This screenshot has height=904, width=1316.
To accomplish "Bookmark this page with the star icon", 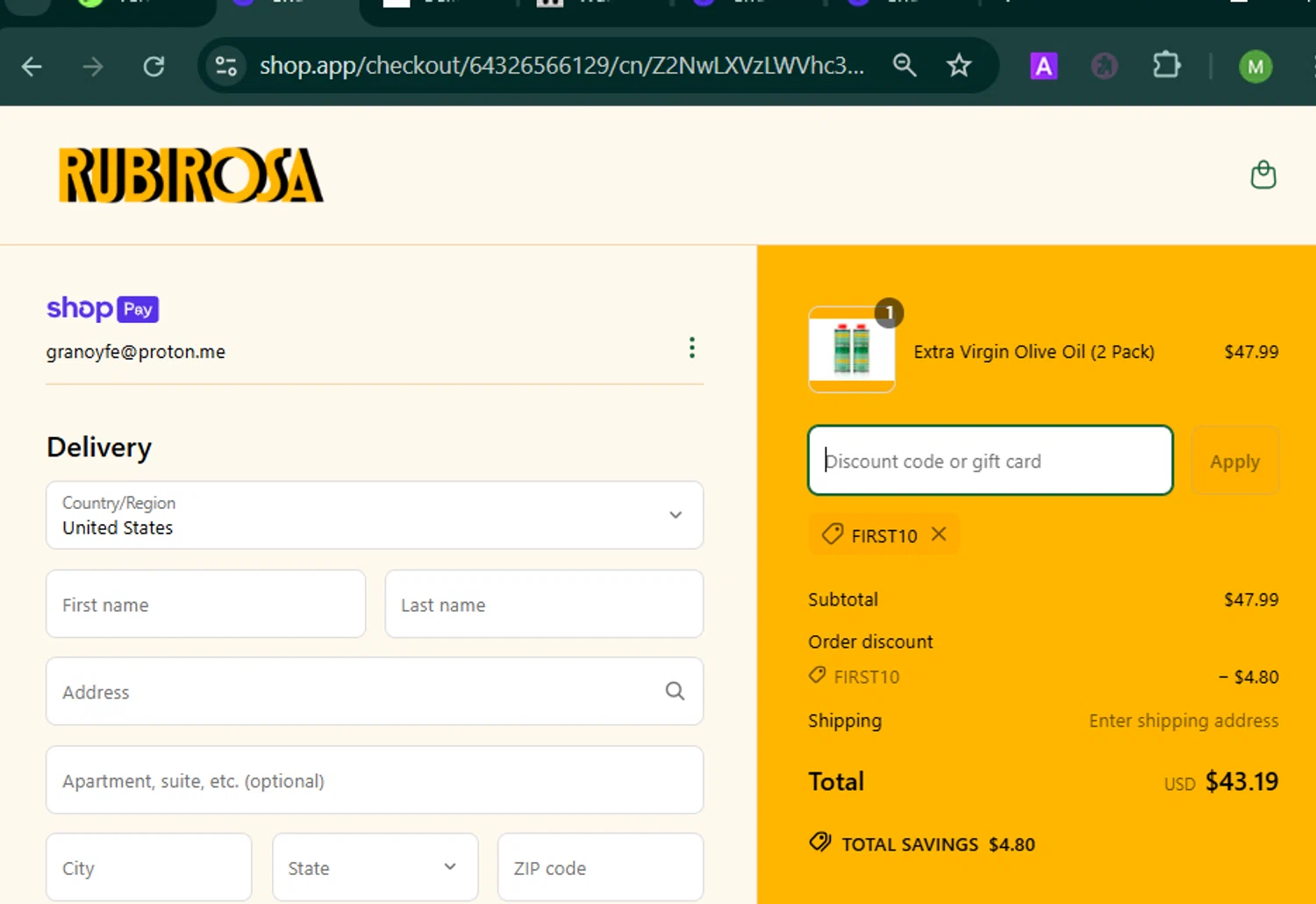I will (959, 66).
